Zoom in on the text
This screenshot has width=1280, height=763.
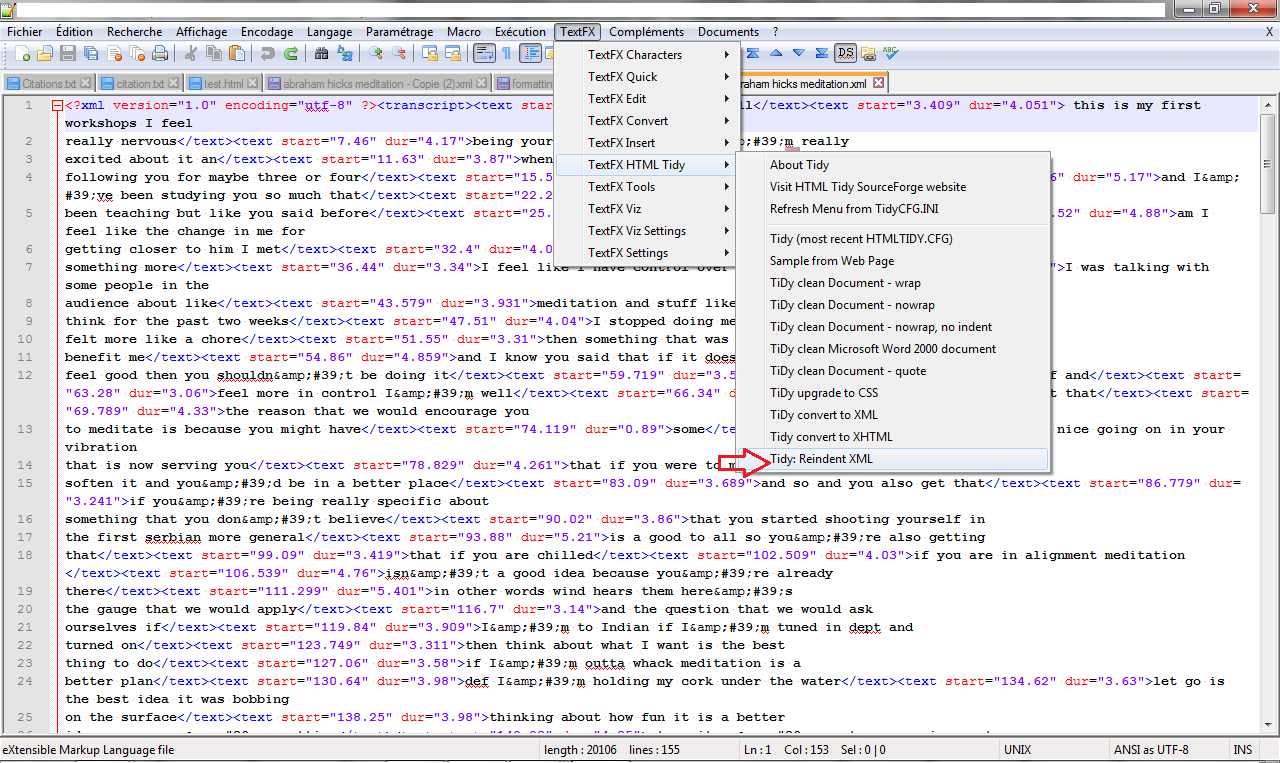[x=377, y=53]
